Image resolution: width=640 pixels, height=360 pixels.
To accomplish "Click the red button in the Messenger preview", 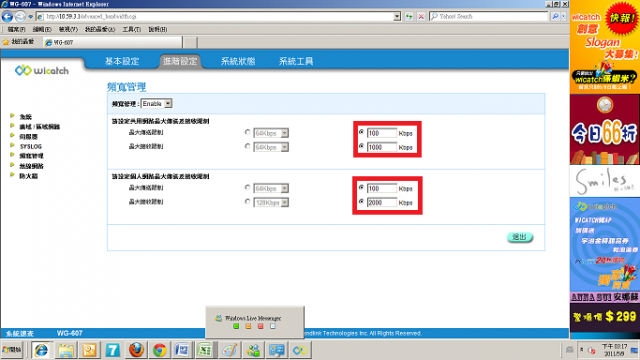I will coord(260,326).
